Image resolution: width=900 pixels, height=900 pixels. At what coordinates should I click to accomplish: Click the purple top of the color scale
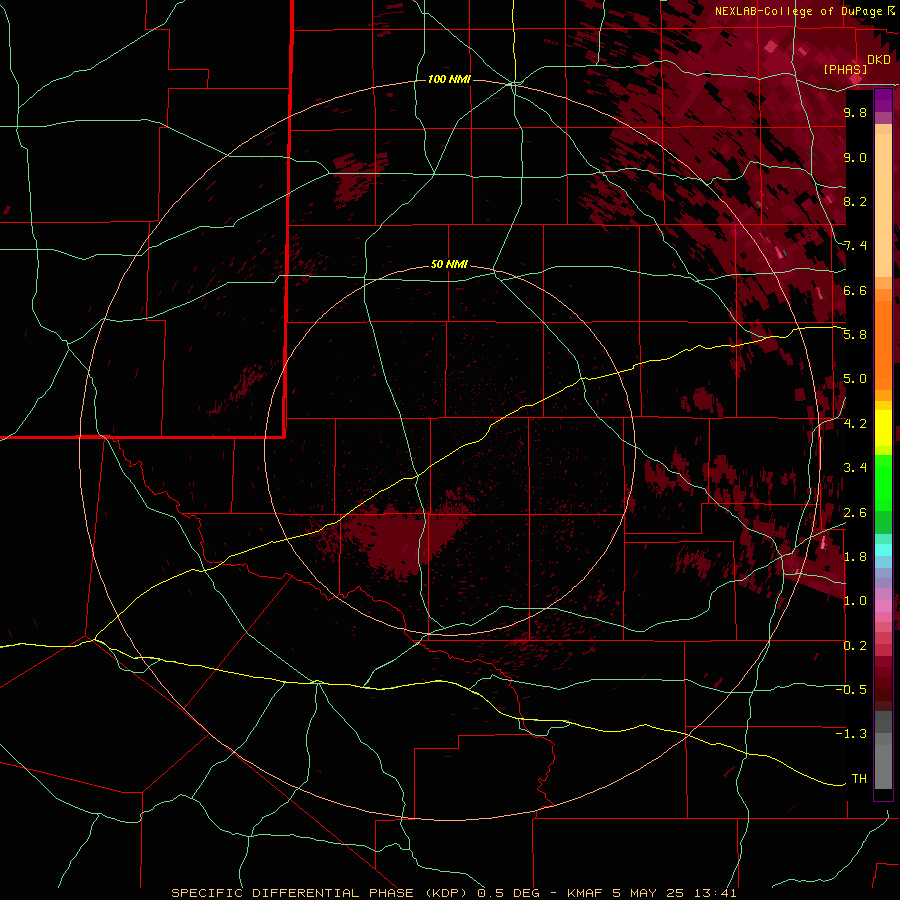(x=883, y=100)
